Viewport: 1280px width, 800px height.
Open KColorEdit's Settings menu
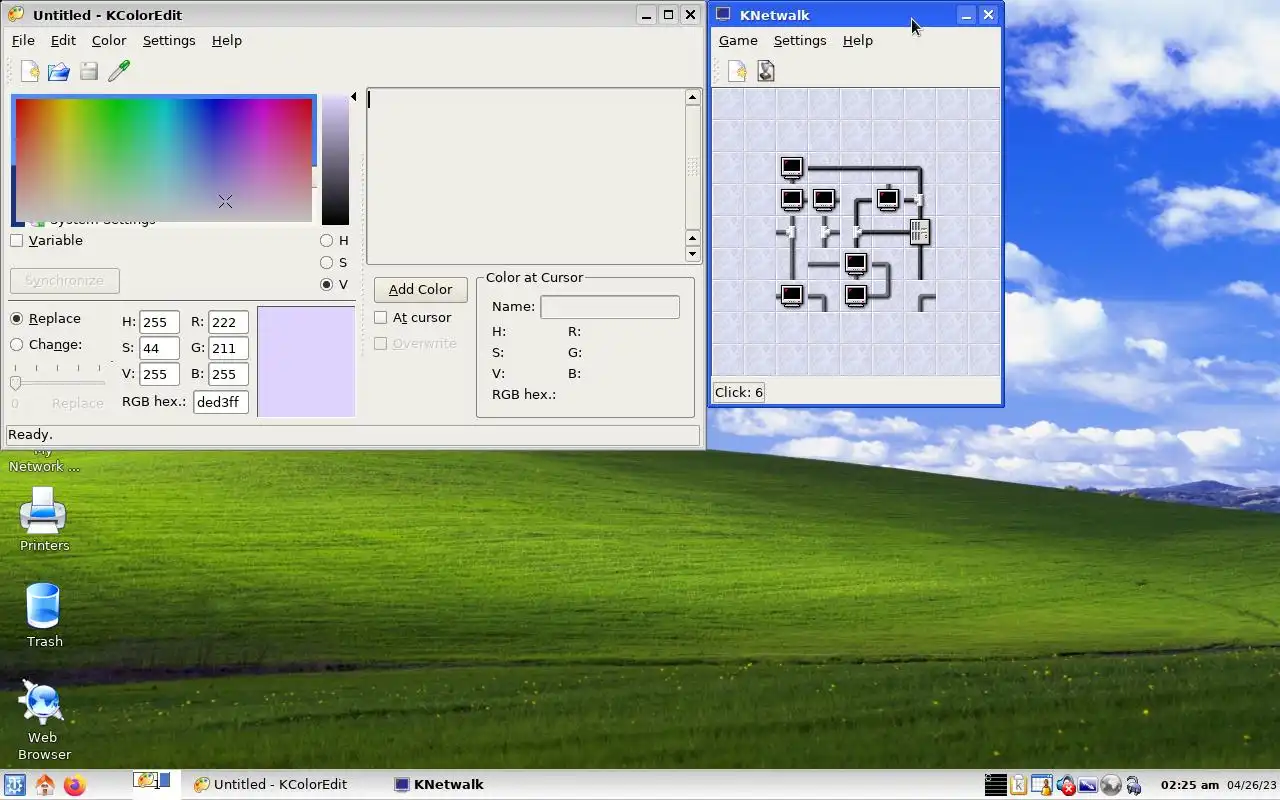point(169,41)
